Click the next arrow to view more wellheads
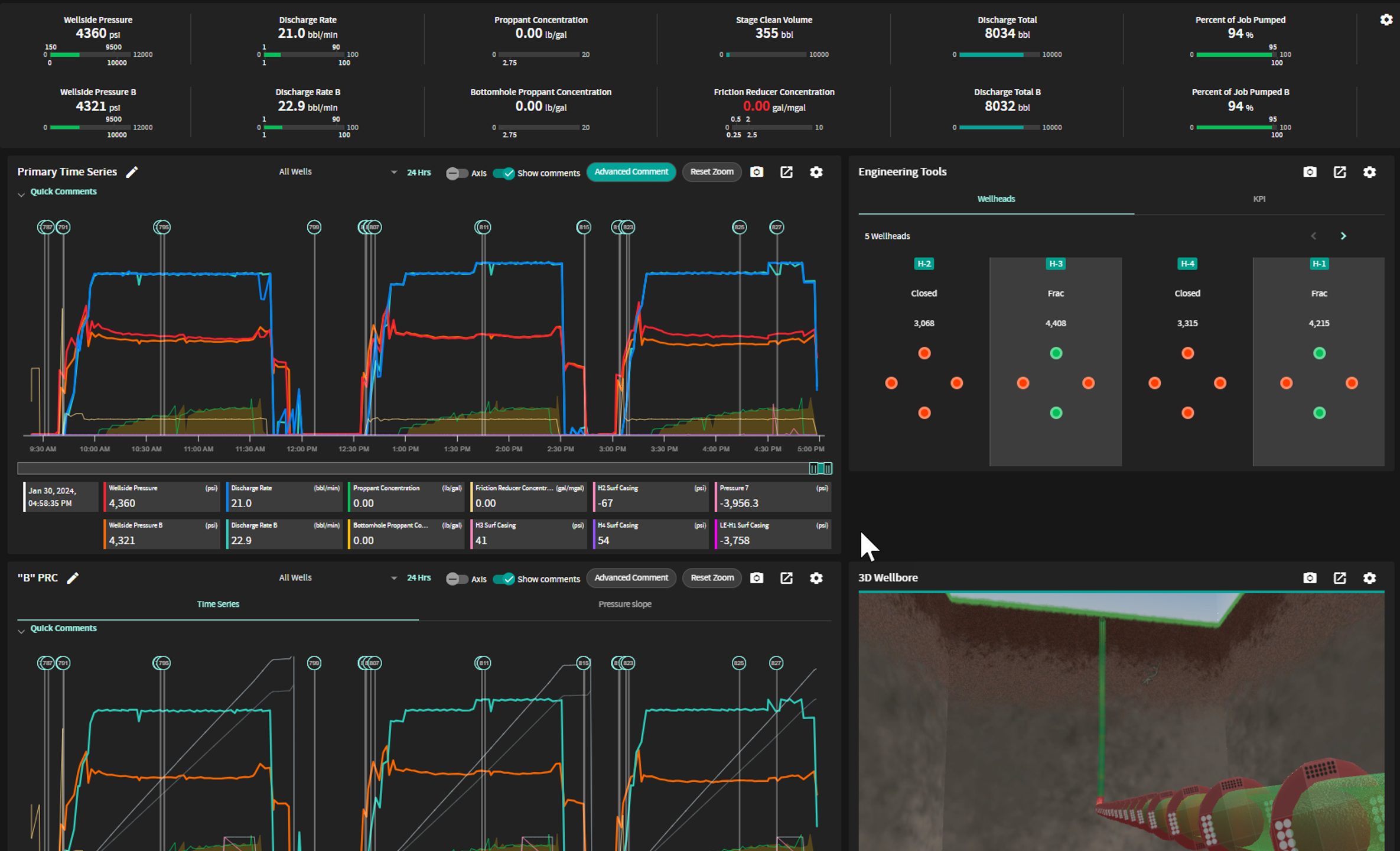The image size is (1400, 851). click(1343, 236)
